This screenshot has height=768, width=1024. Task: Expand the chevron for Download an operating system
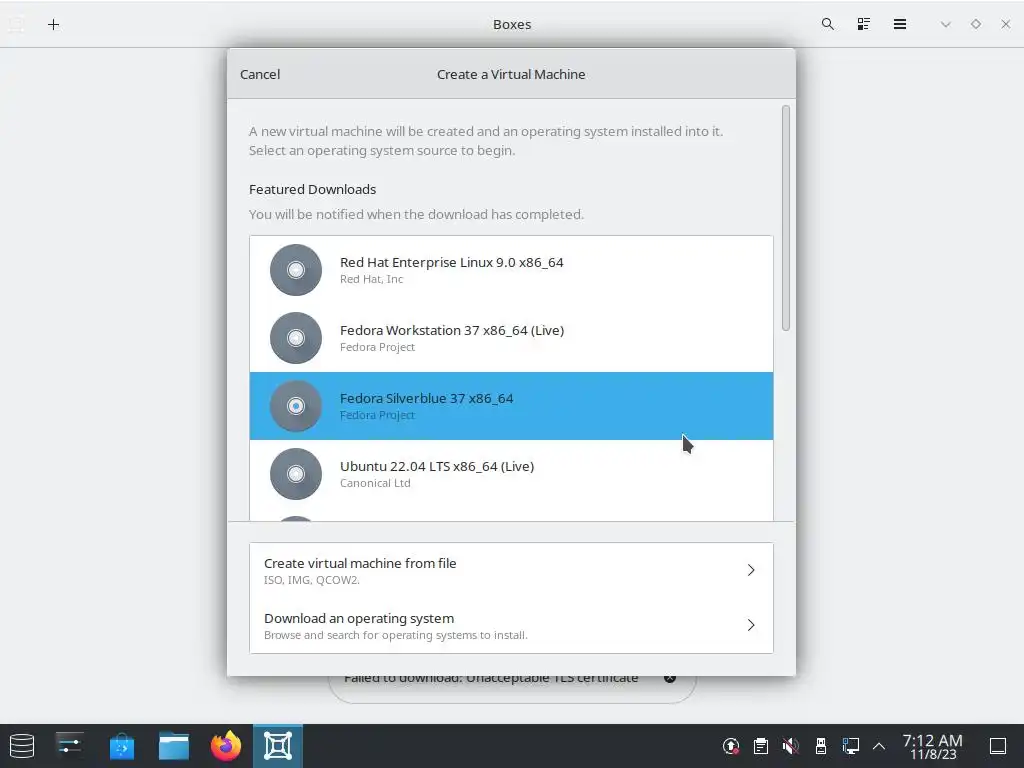751,625
